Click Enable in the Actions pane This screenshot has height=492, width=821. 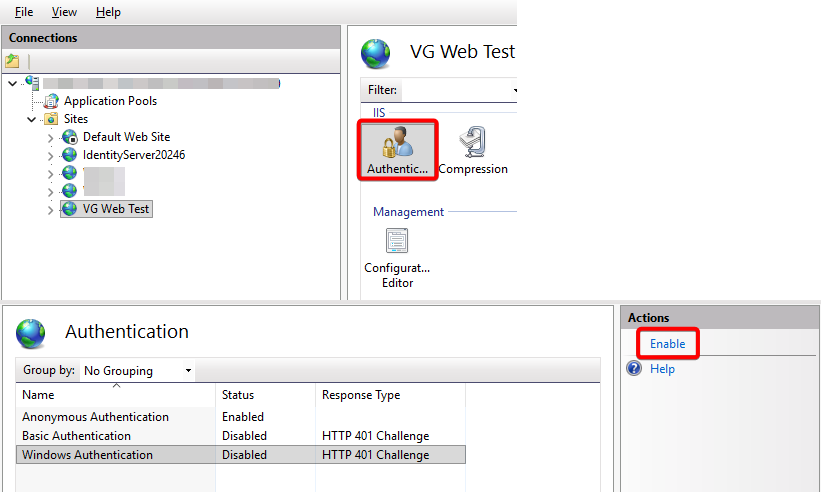click(667, 344)
